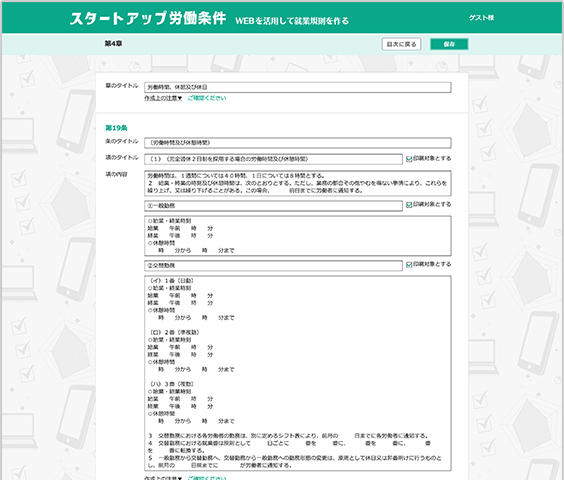Toggle 印刷対象とする checkbox beside ②交替勤務
The width and height of the screenshot is (564, 480).
409,264
